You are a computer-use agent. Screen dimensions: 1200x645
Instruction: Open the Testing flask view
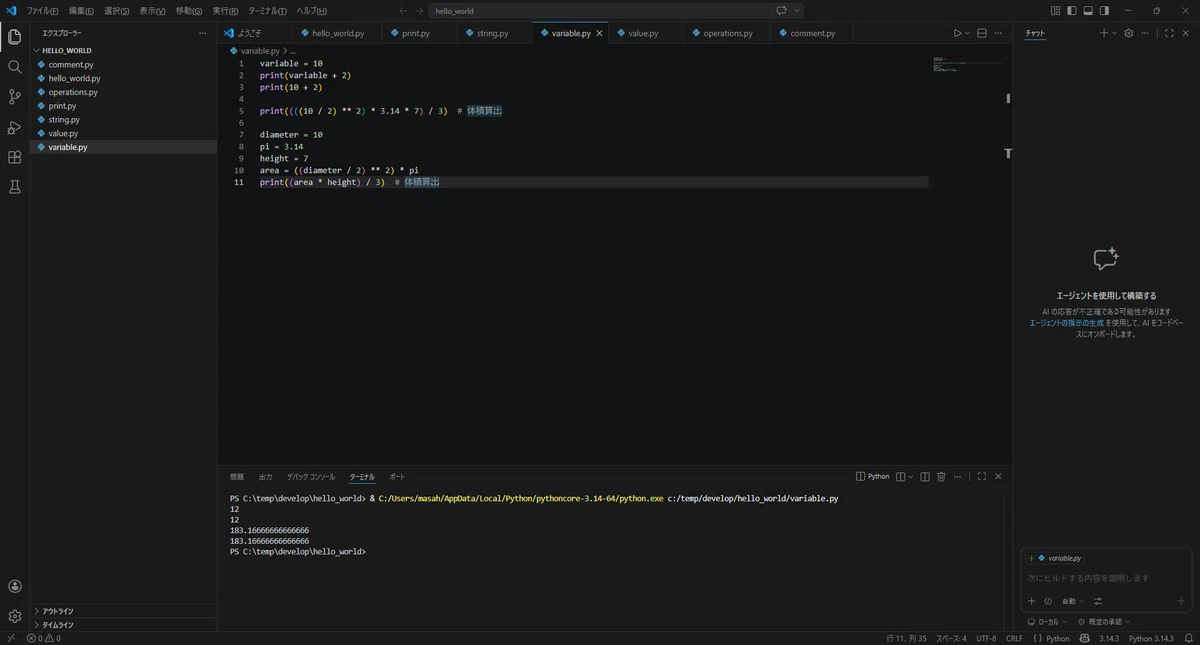click(x=14, y=187)
